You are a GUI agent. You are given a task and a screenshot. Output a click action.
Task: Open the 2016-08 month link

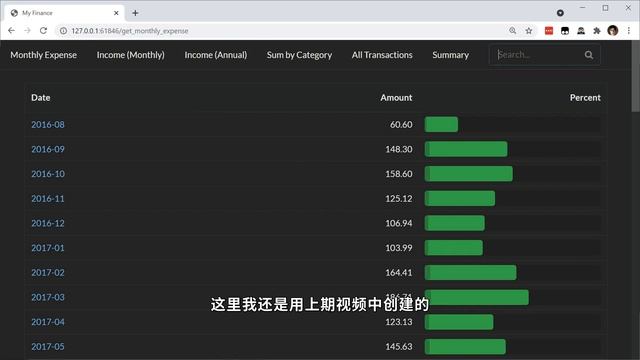[48, 124]
